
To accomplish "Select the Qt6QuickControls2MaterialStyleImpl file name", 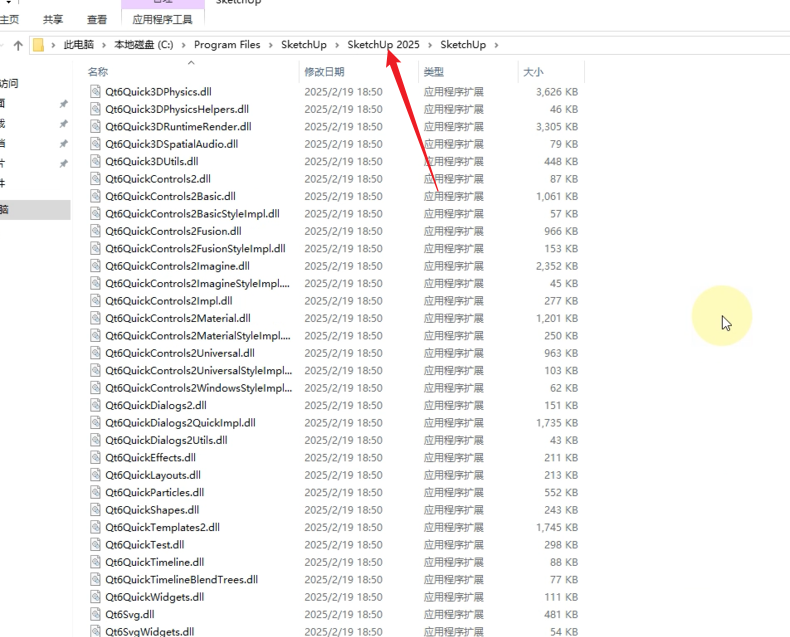I will [198, 336].
